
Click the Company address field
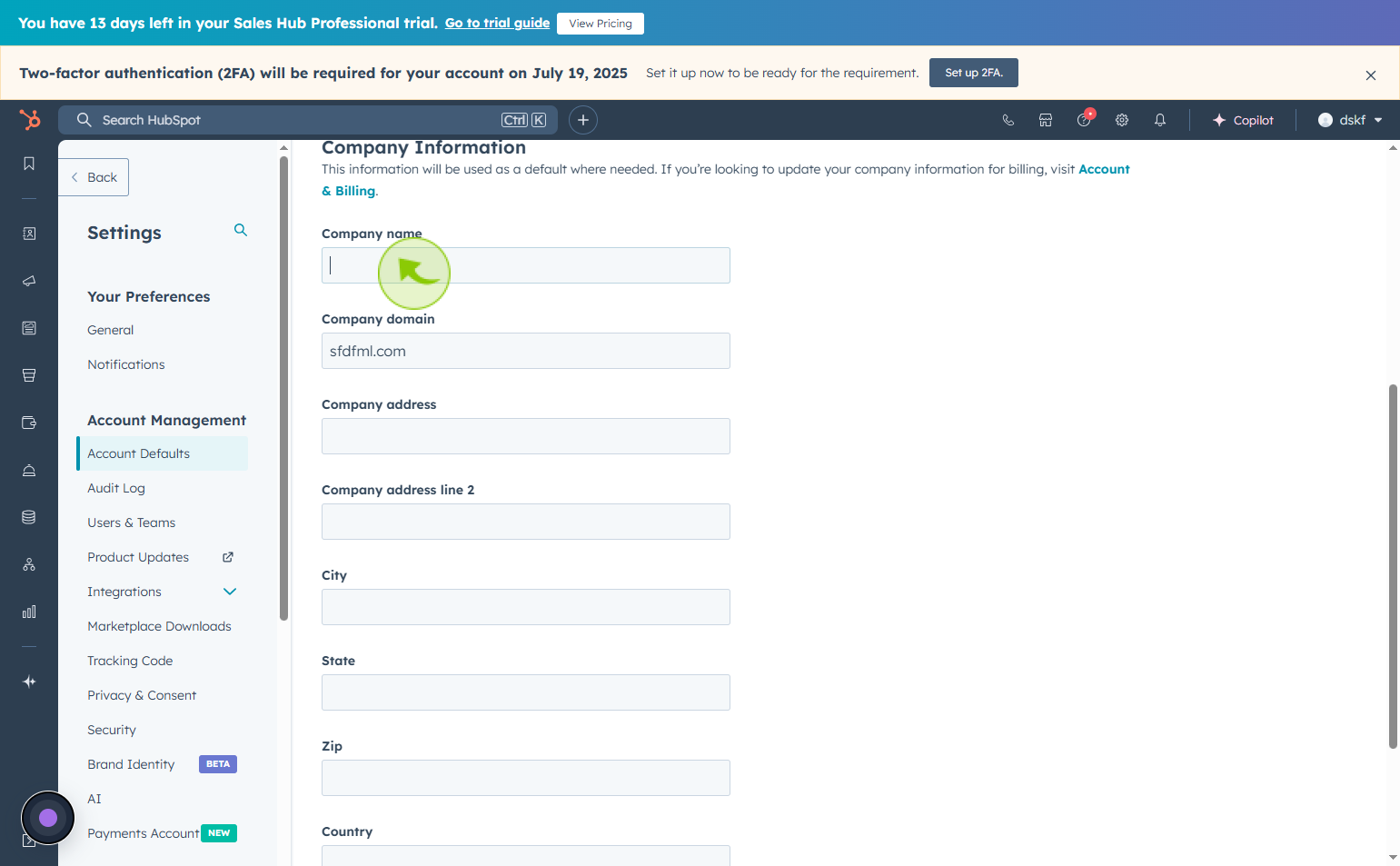coord(526,436)
